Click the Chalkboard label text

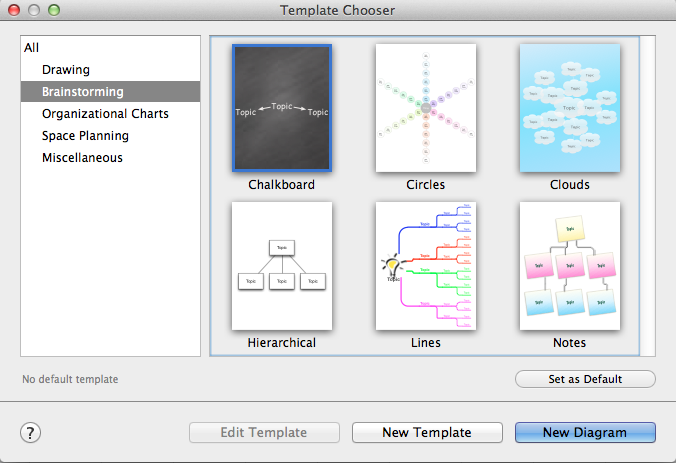point(282,185)
